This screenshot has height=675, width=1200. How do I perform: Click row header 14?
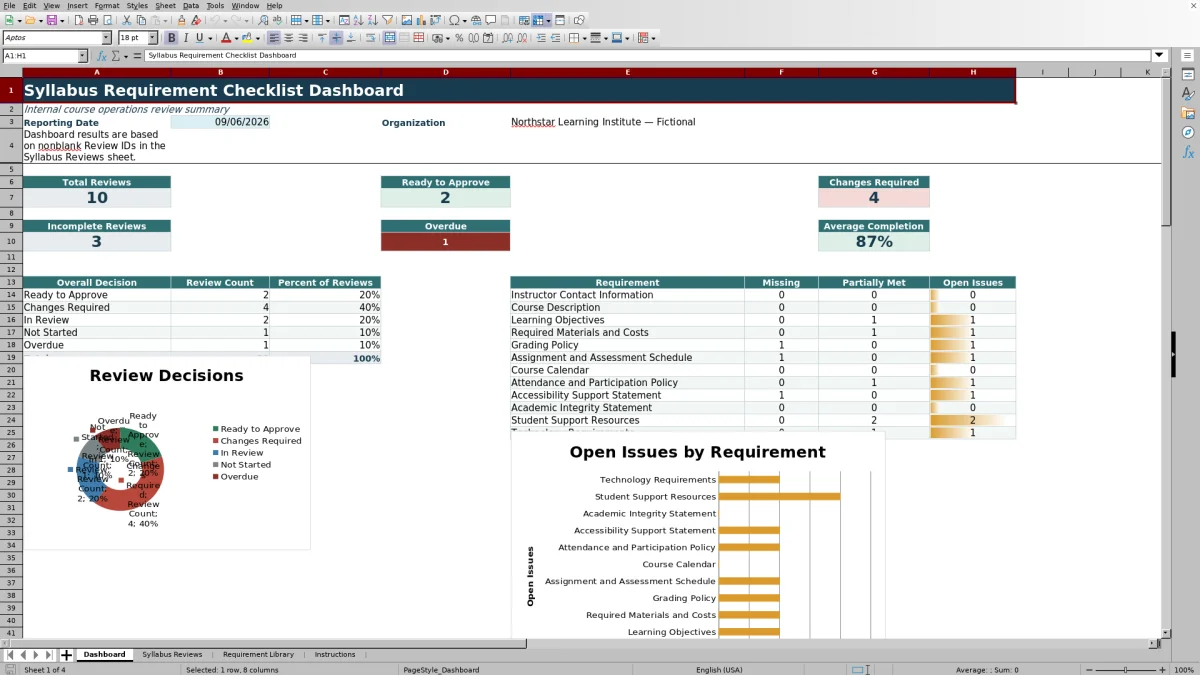(11, 295)
